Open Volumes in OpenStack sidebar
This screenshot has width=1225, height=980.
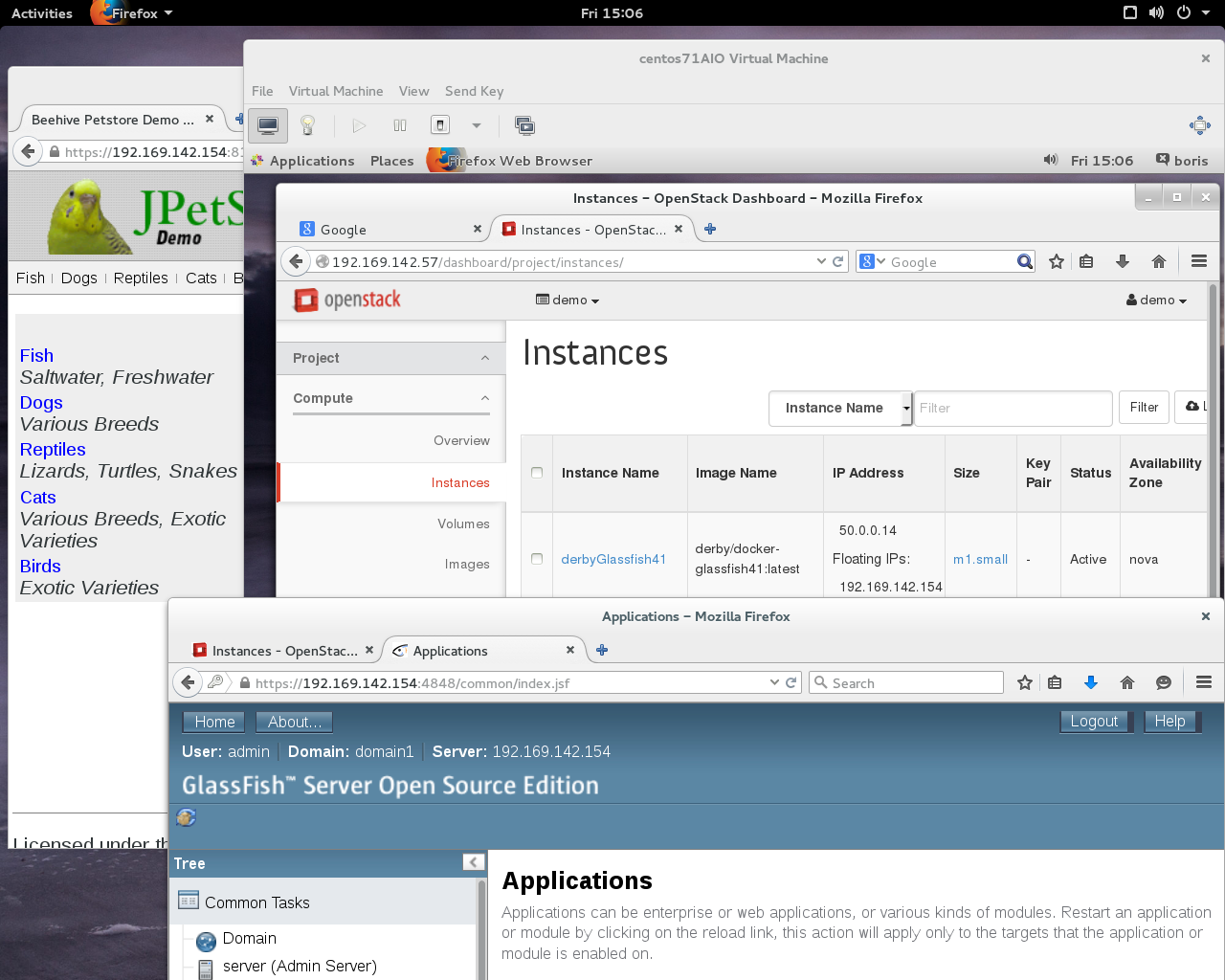(463, 524)
